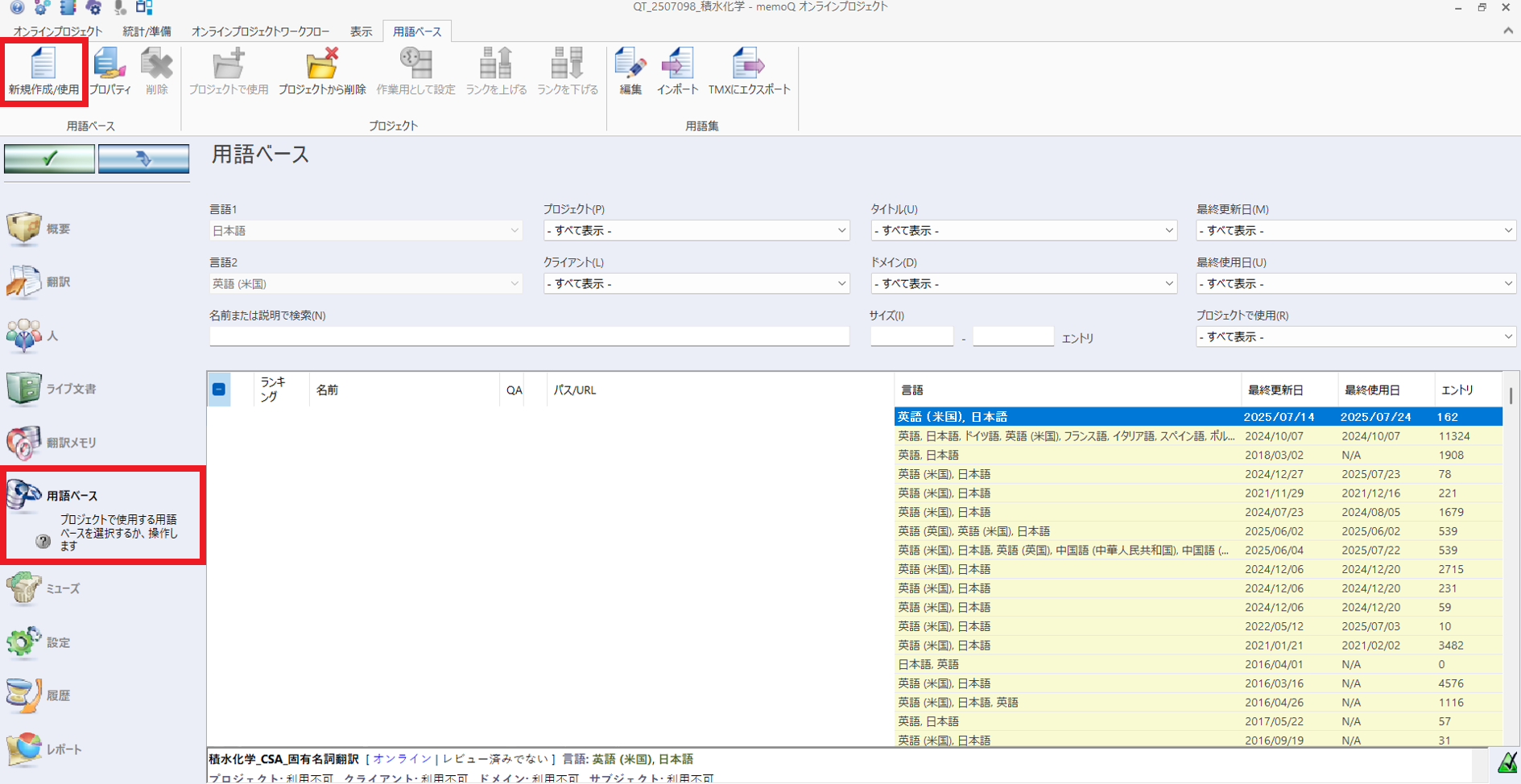Expand the 言語1 日本語 dropdown
The width and height of the screenshot is (1521, 784).
[366, 230]
